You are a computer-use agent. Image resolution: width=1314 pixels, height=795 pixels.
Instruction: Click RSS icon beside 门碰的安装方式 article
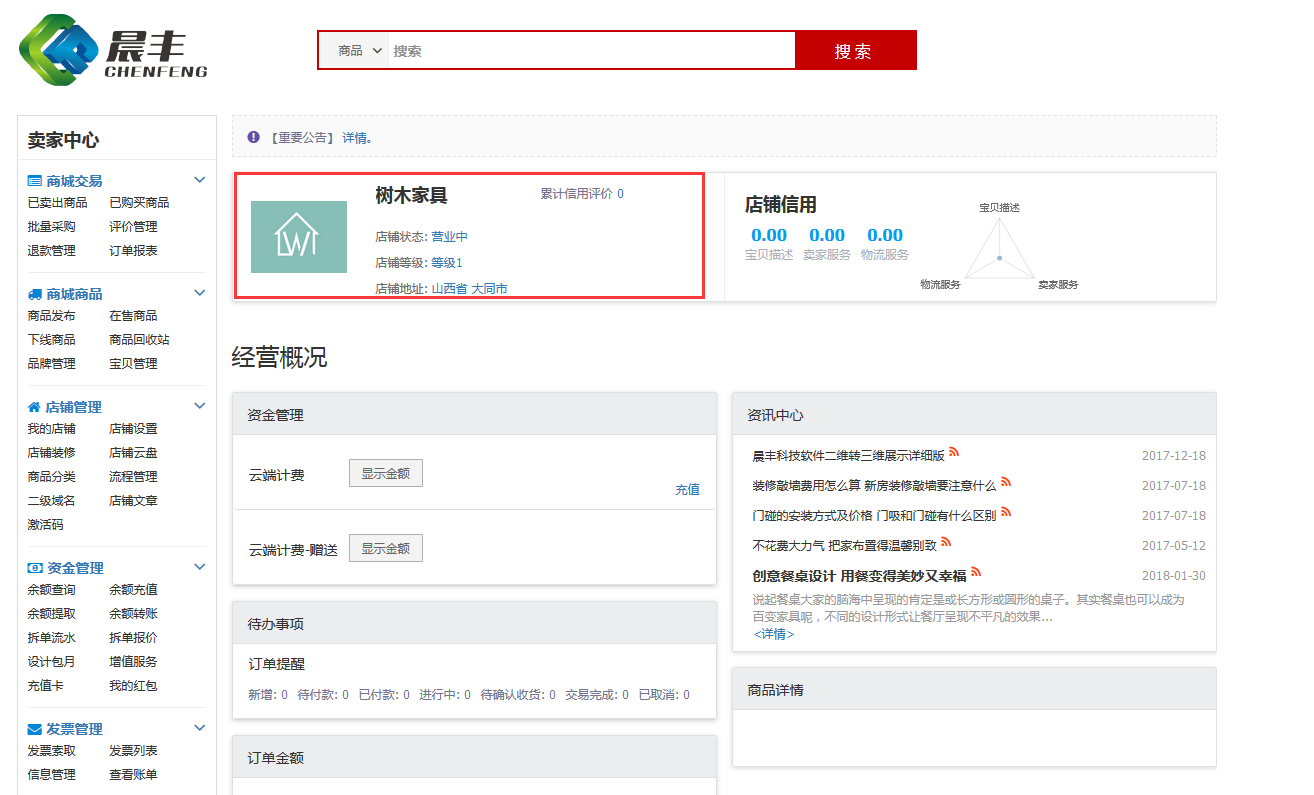(1006, 512)
